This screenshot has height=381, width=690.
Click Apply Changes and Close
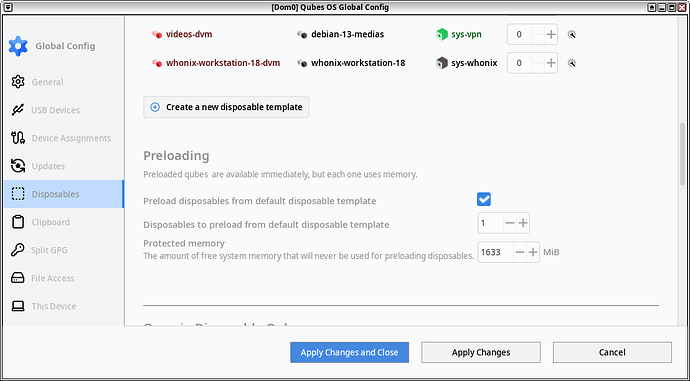pos(349,352)
